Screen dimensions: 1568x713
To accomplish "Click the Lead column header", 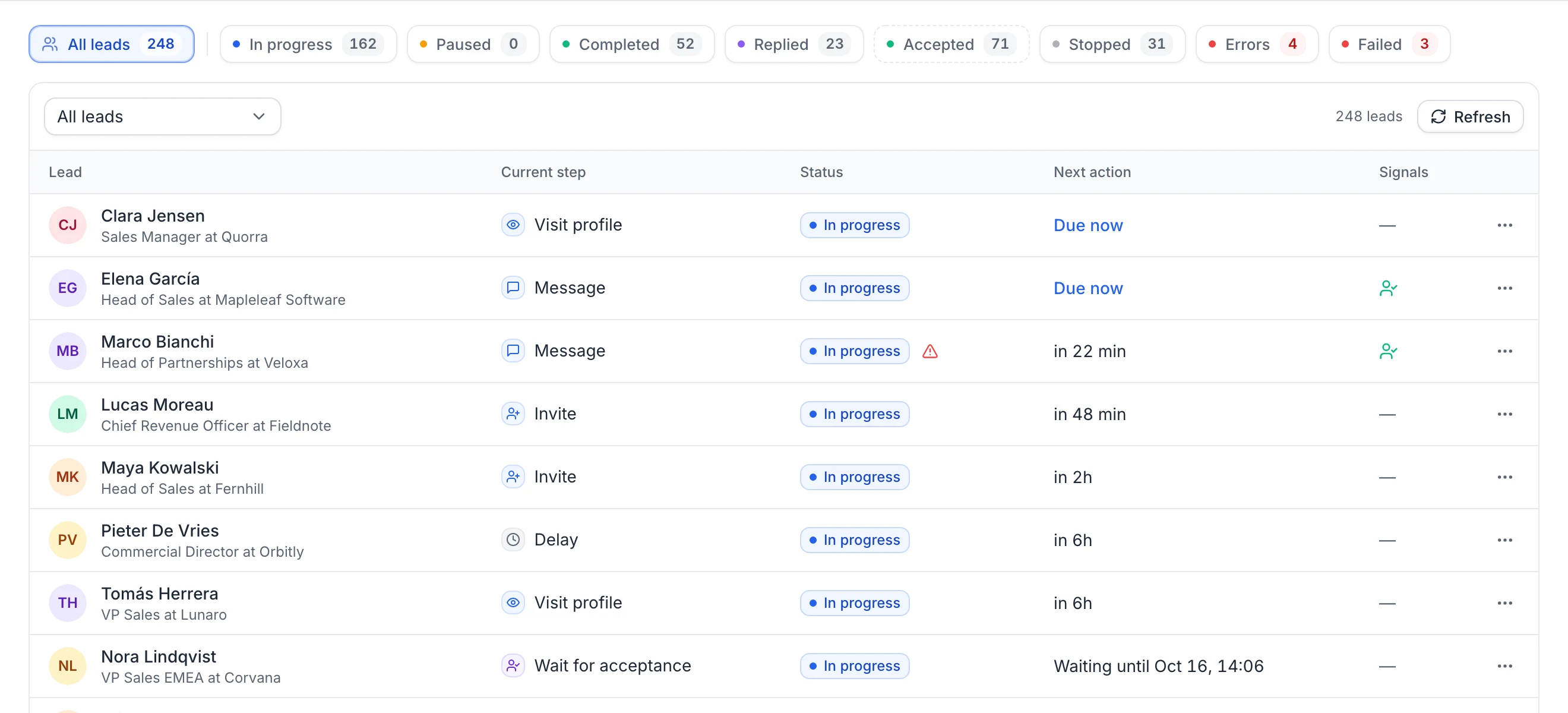I will (x=65, y=172).
